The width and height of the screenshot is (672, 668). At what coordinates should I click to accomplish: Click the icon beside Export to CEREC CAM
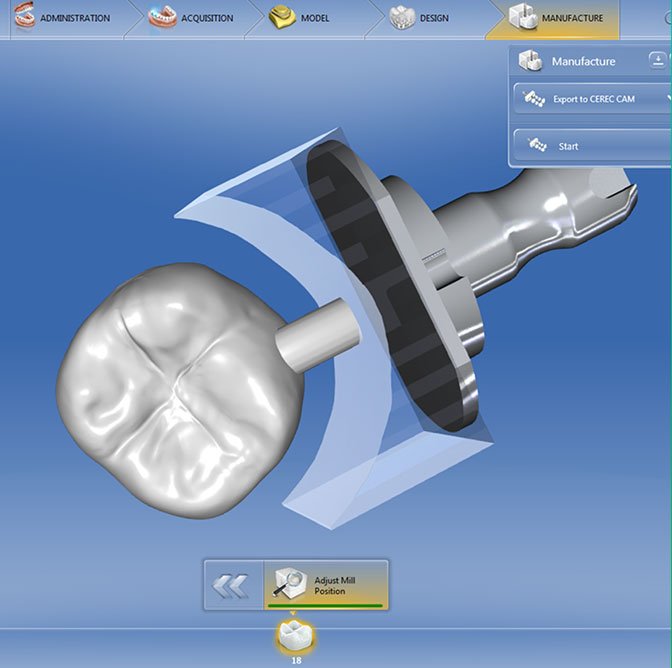534,99
